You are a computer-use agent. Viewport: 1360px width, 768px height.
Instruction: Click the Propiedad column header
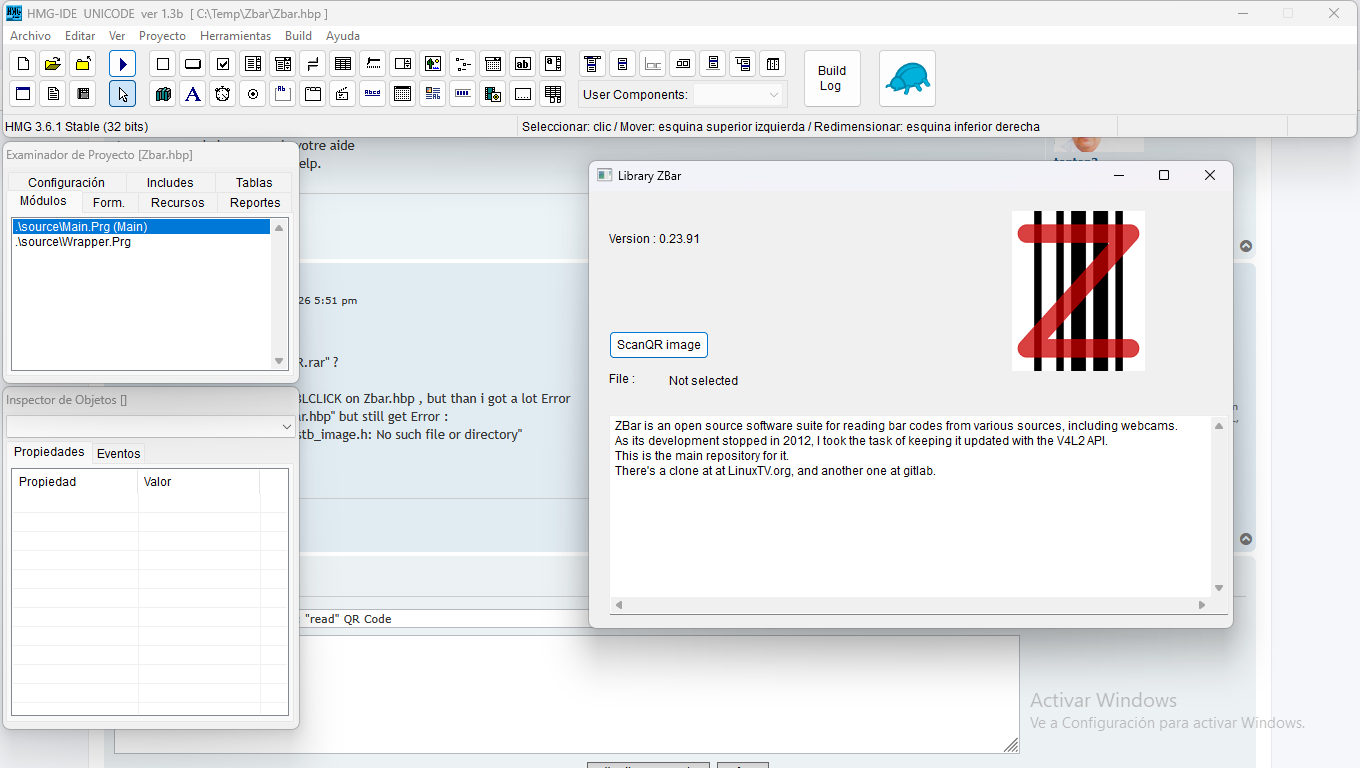[x=75, y=482]
